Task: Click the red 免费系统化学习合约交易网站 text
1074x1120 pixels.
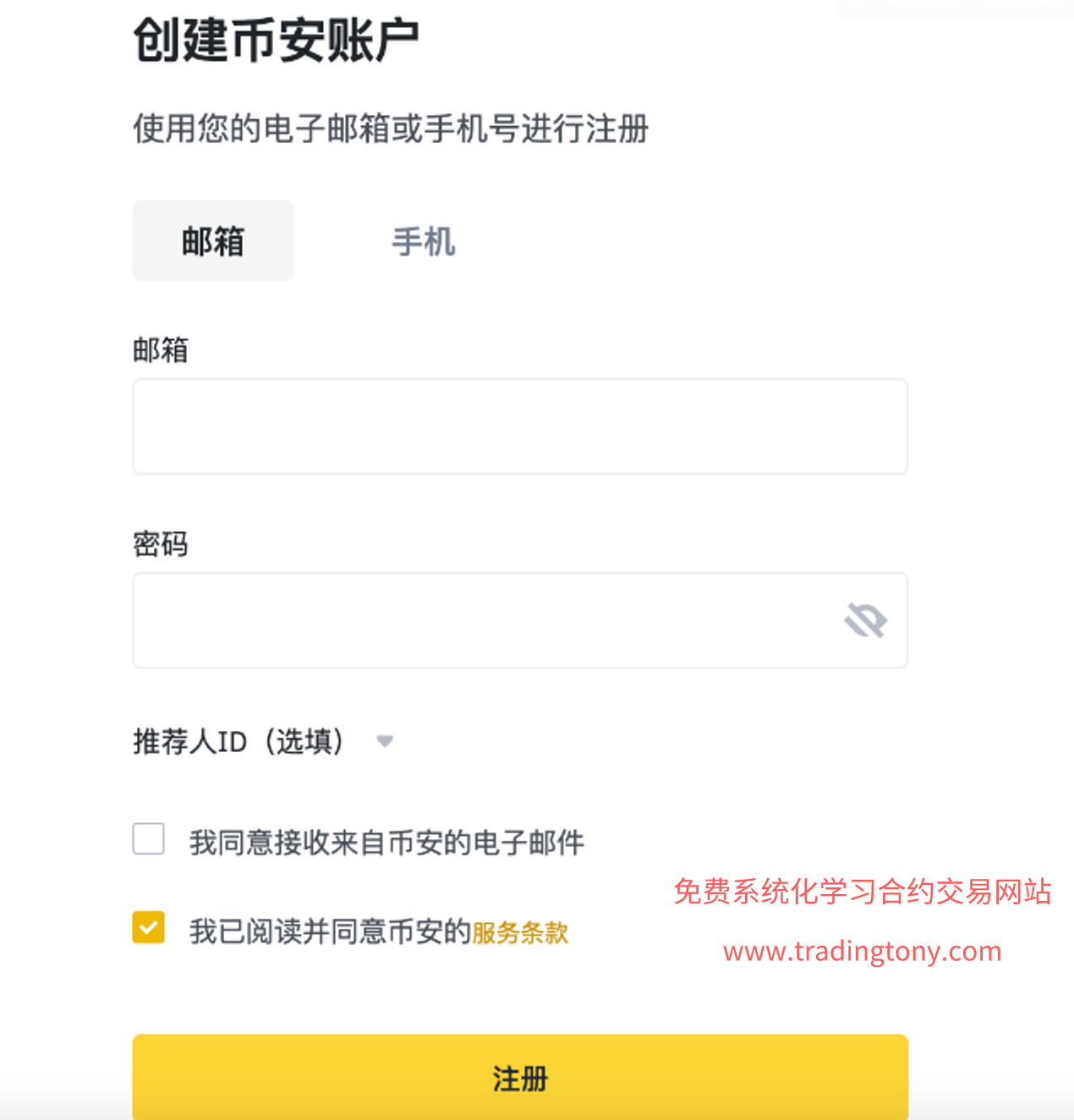Action: point(862,892)
